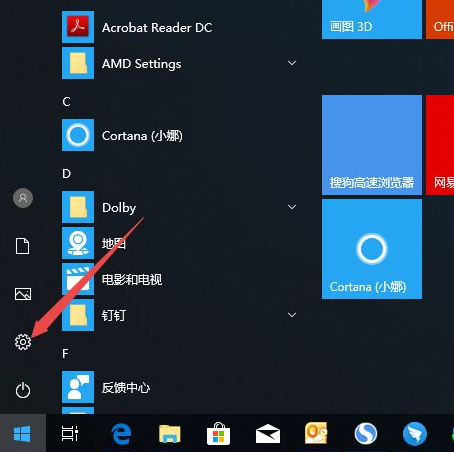
Task: Select the AMD Settings text label
Action: click(142, 64)
